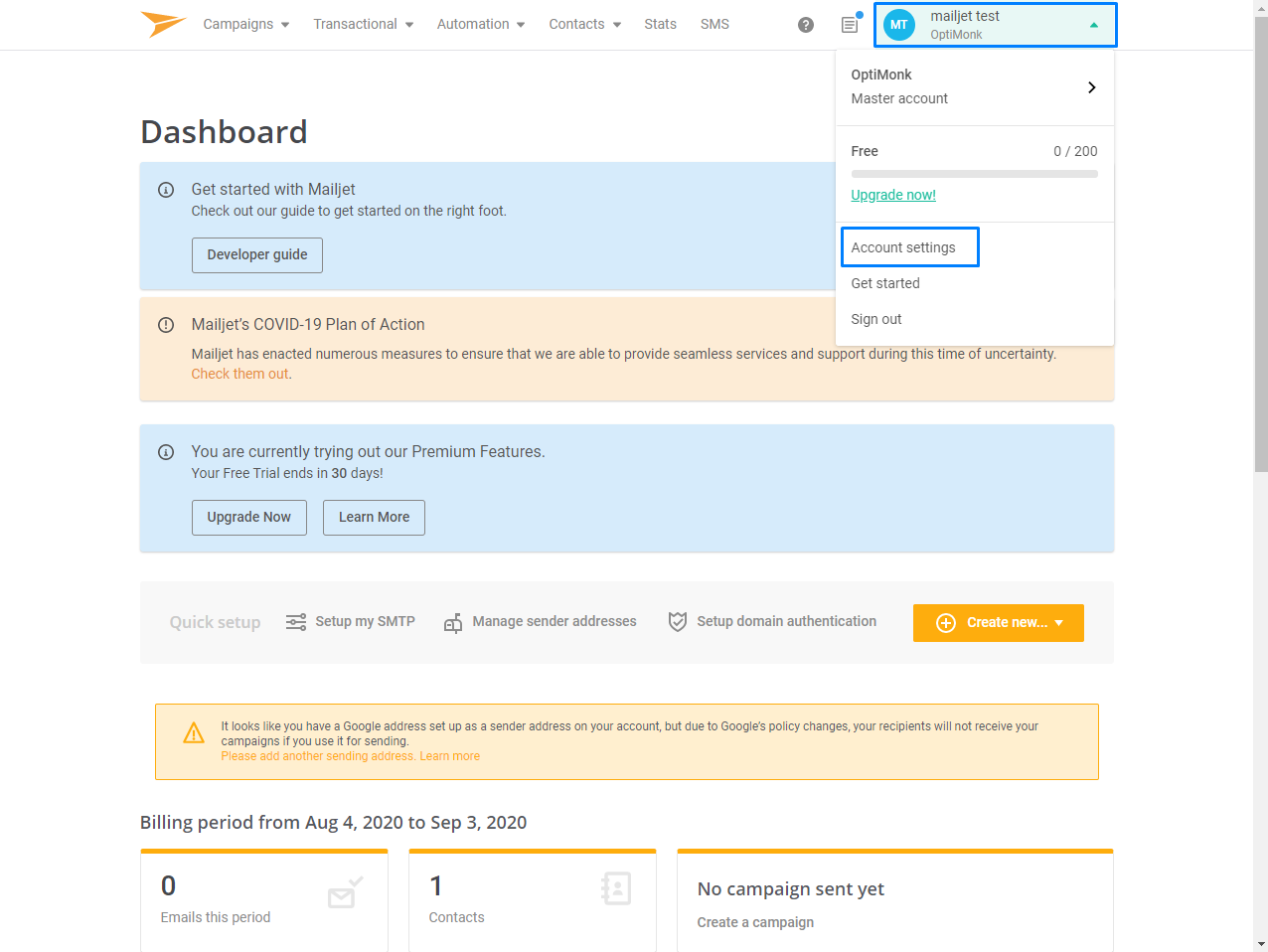Click the info icon beside Get started with Mailjet
Viewport: 1268px width, 952px height.
[x=166, y=190]
